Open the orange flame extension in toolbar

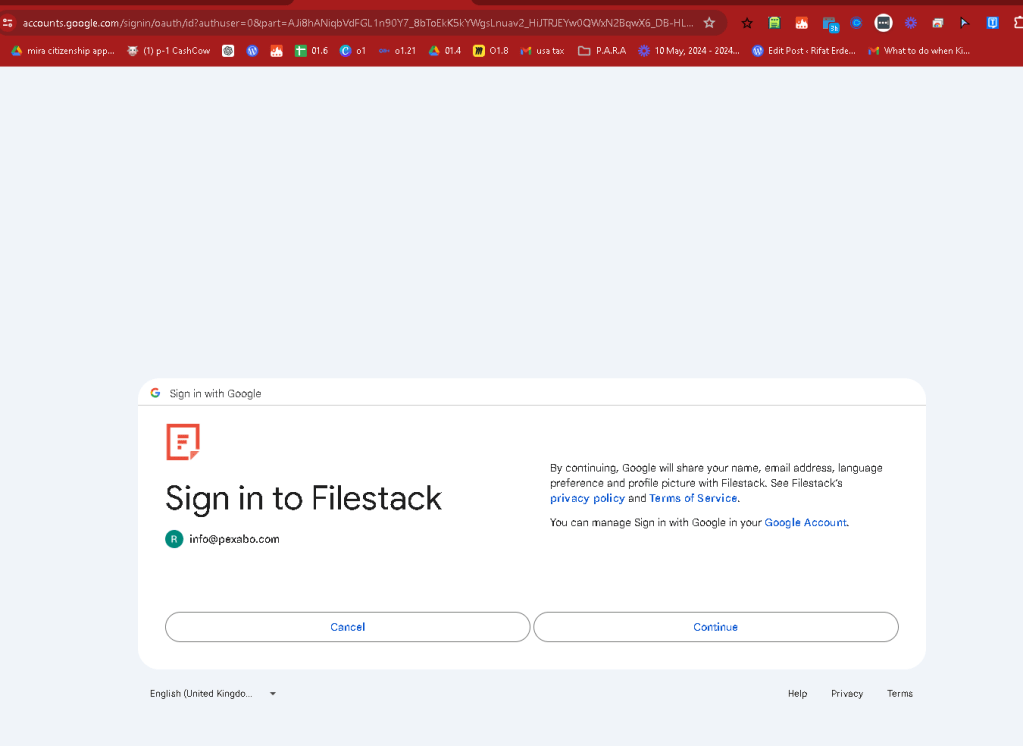coord(802,23)
